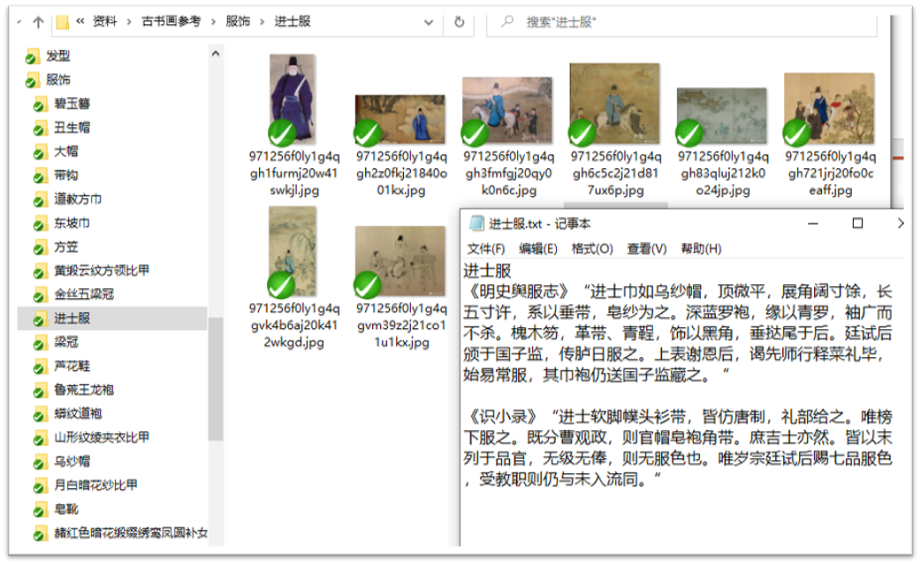Open 格式(O) menu in Notepad

click(592, 249)
